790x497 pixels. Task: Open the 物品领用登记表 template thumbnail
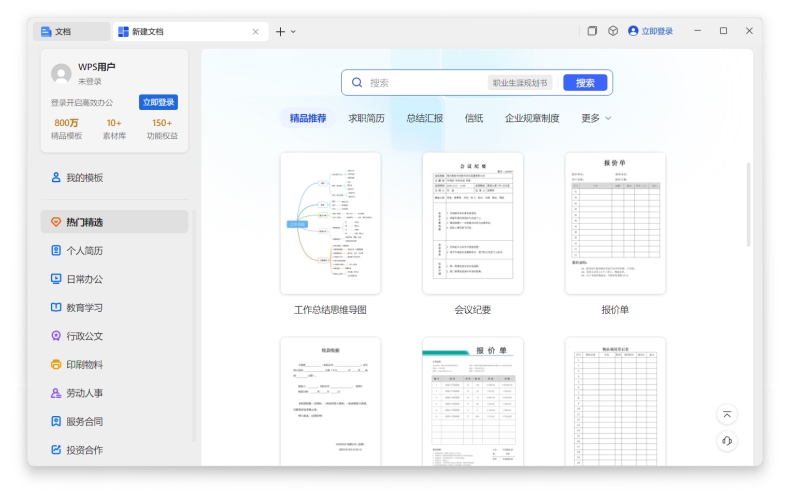coord(615,402)
